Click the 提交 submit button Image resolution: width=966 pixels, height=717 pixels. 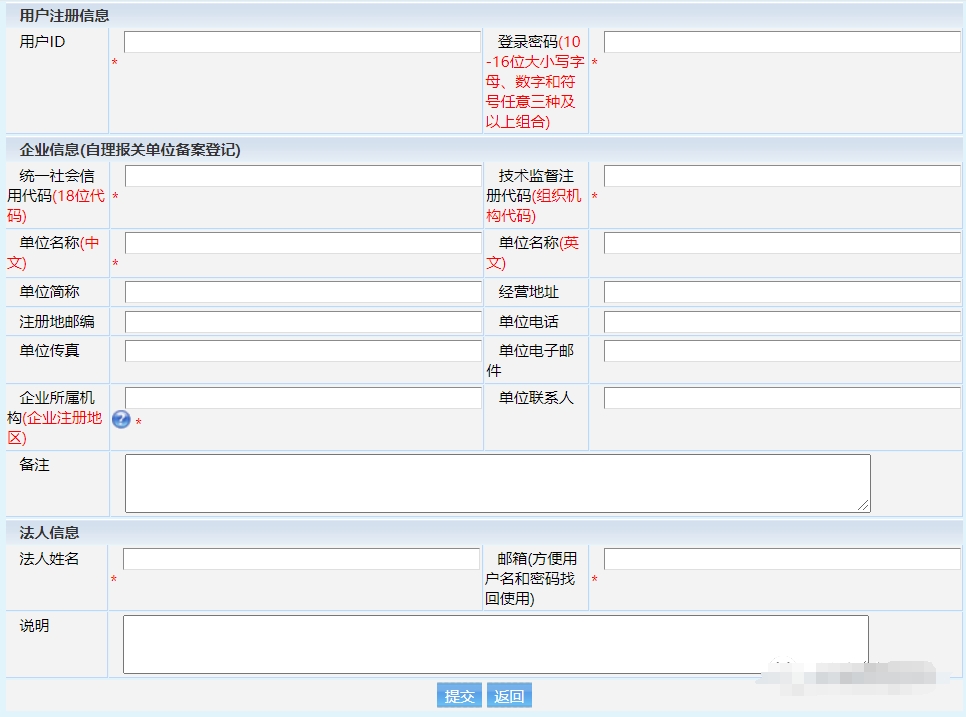coord(459,696)
